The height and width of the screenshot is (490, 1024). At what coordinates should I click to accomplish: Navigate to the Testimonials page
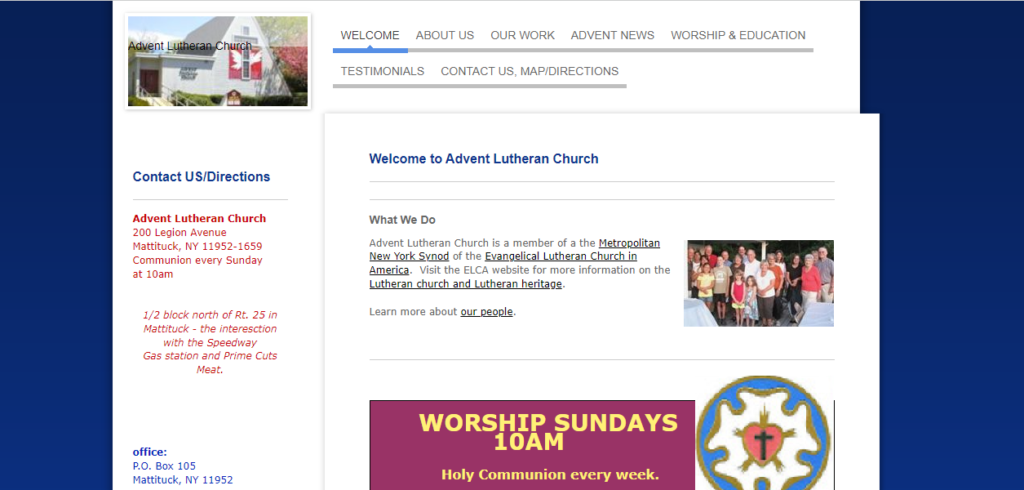[x=382, y=71]
